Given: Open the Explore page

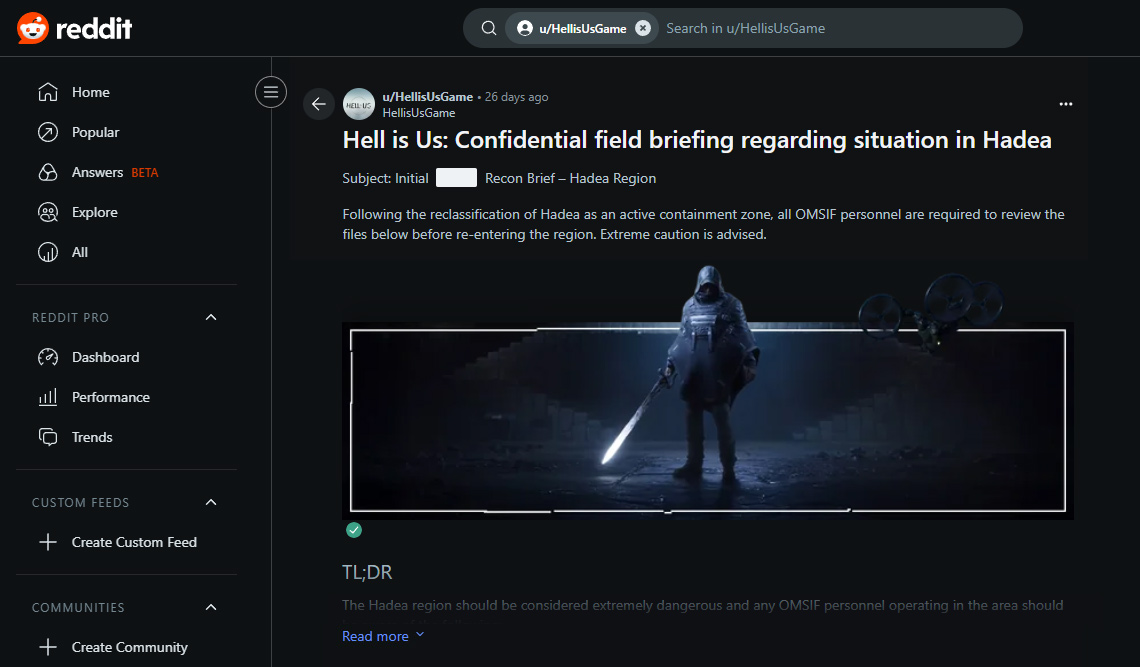Looking at the screenshot, I should (95, 212).
